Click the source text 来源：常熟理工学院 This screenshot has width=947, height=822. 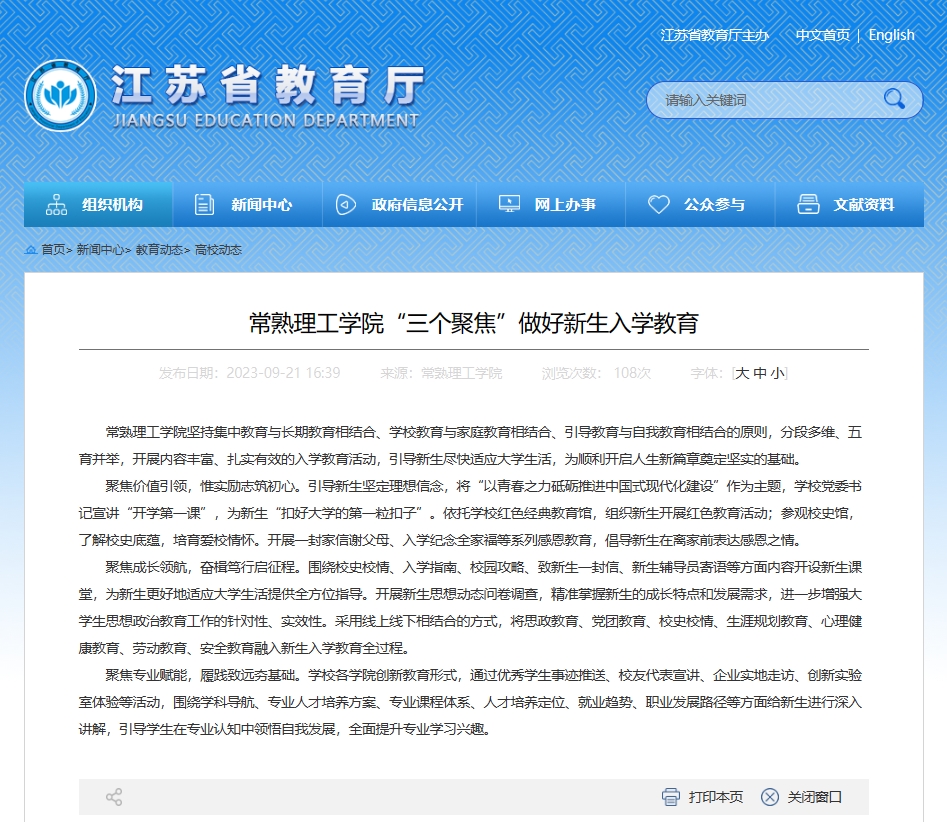coord(441,373)
